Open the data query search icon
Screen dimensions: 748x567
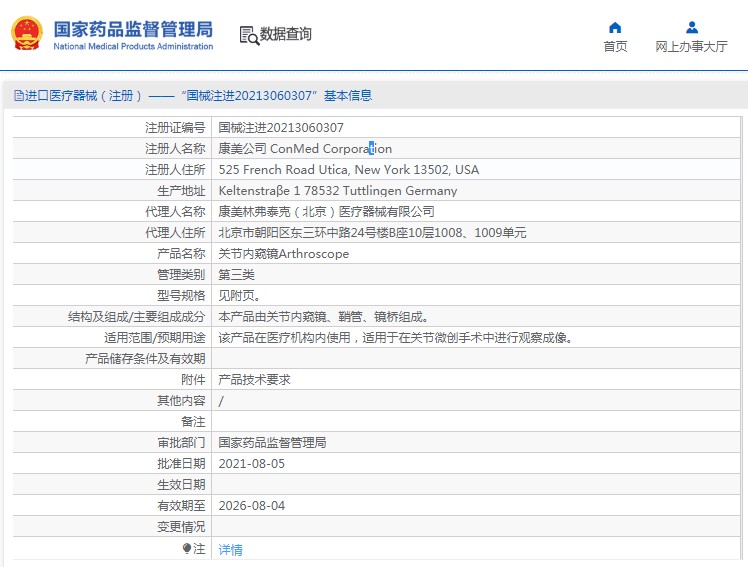249,35
